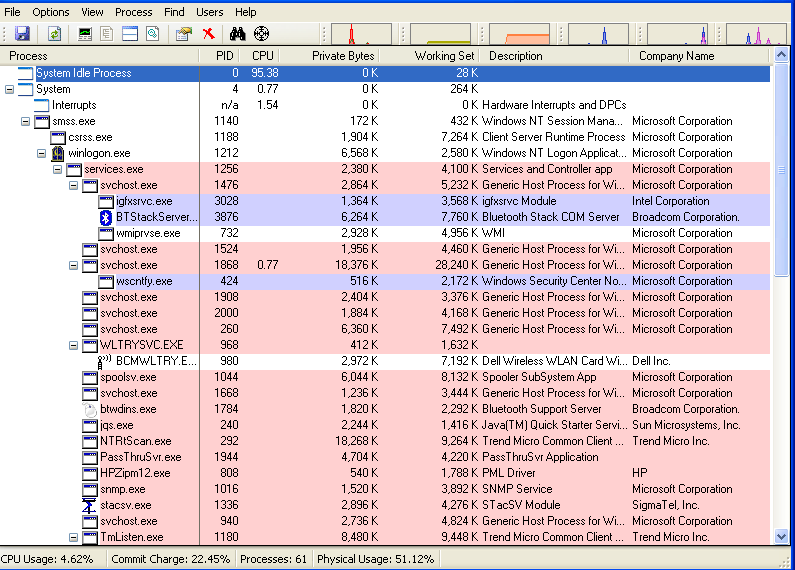Click the wireless icon of BCMWLTRY.E...
This screenshot has width=795, height=570.
click(105, 361)
